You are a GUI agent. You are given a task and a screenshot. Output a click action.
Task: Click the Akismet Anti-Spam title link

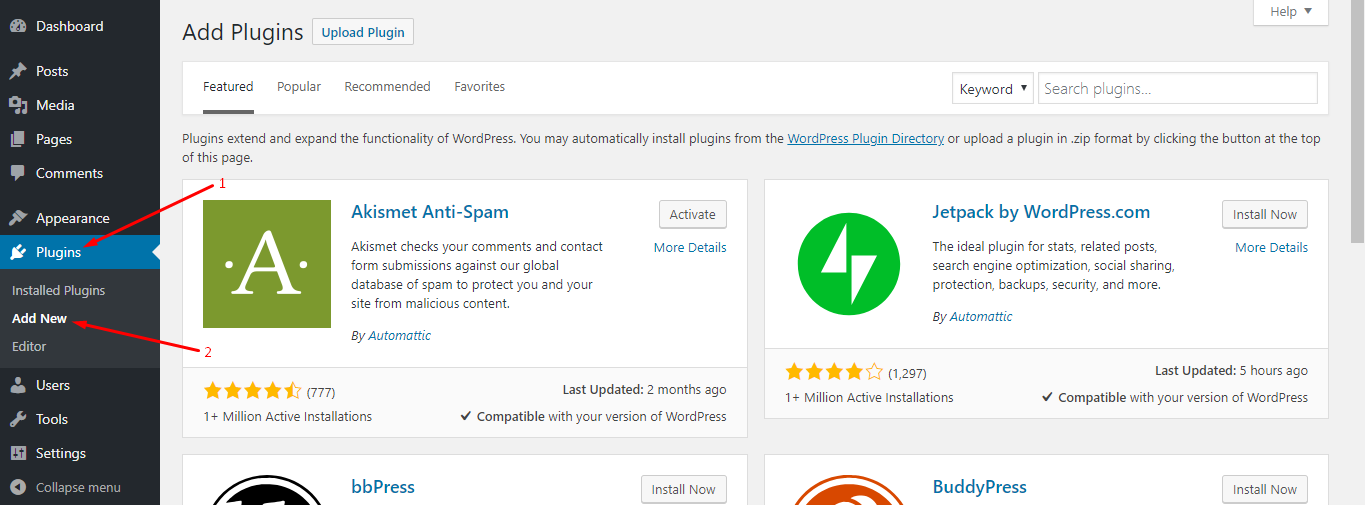pyautogui.click(x=430, y=212)
